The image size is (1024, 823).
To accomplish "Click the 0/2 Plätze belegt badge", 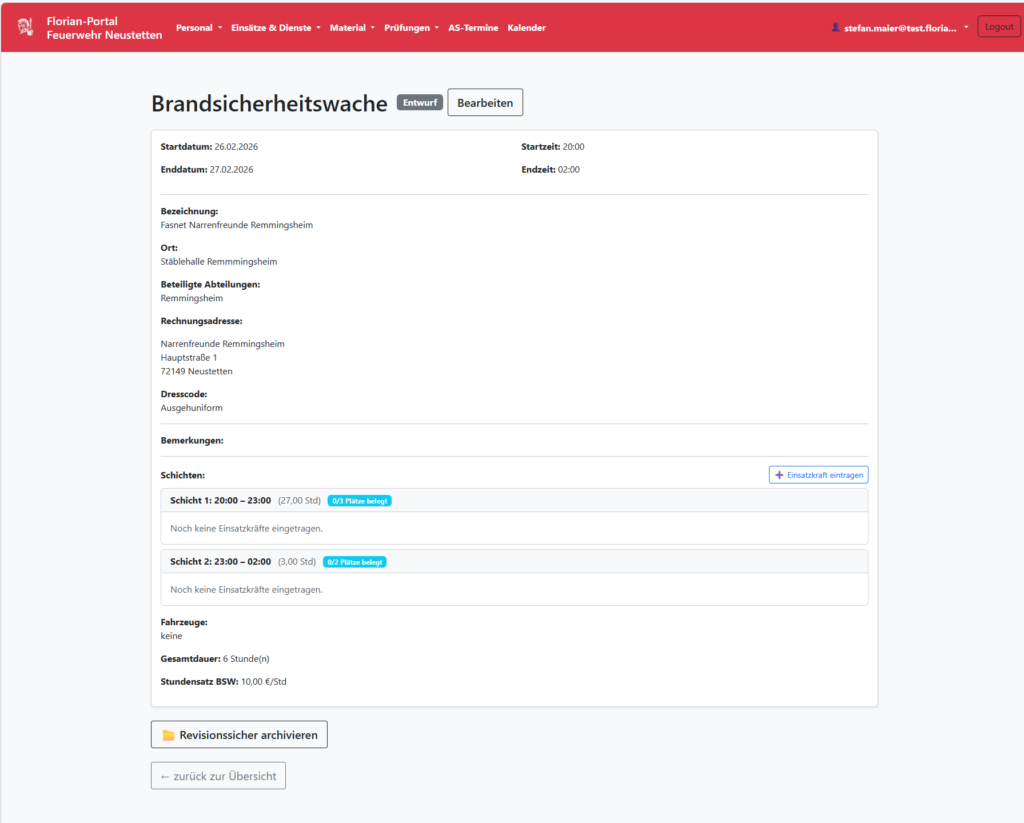I will coord(354,562).
